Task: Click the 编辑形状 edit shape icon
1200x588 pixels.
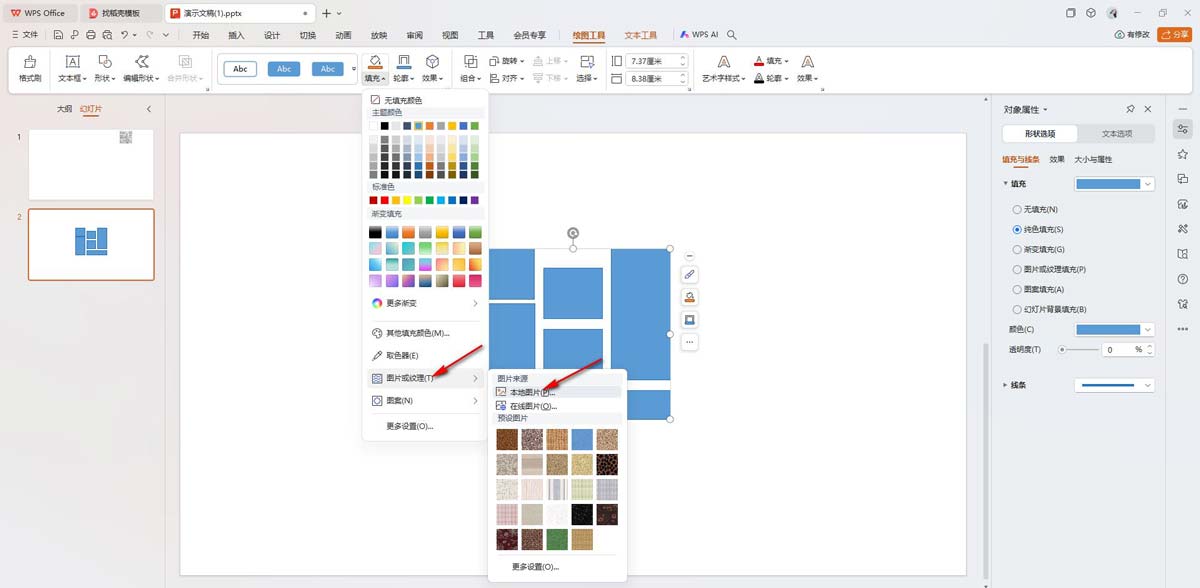Action: [142, 62]
